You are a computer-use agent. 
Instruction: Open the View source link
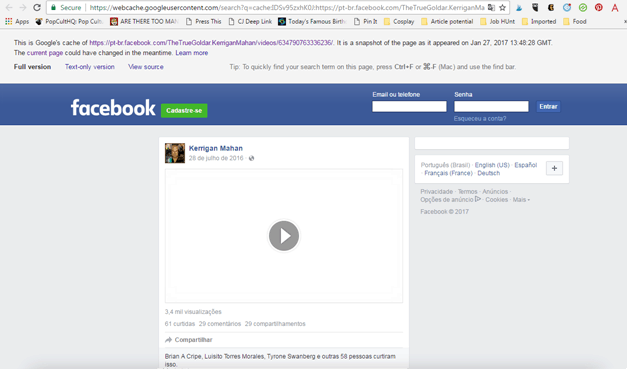tap(146, 67)
